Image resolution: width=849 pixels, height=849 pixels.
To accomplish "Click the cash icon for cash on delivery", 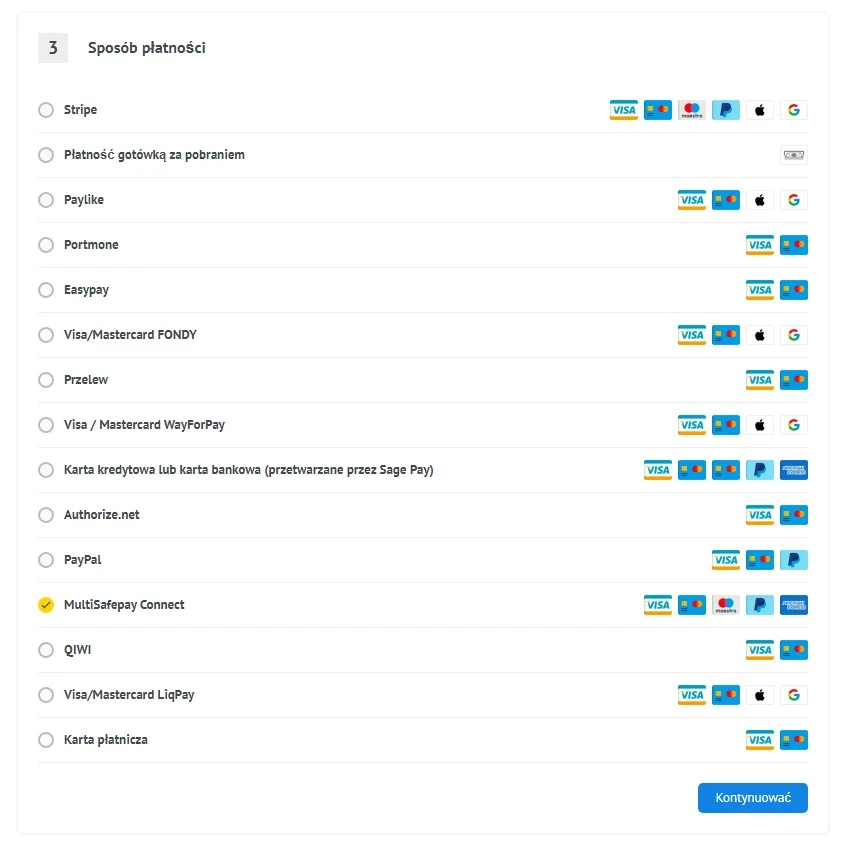I will click(794, 155).
